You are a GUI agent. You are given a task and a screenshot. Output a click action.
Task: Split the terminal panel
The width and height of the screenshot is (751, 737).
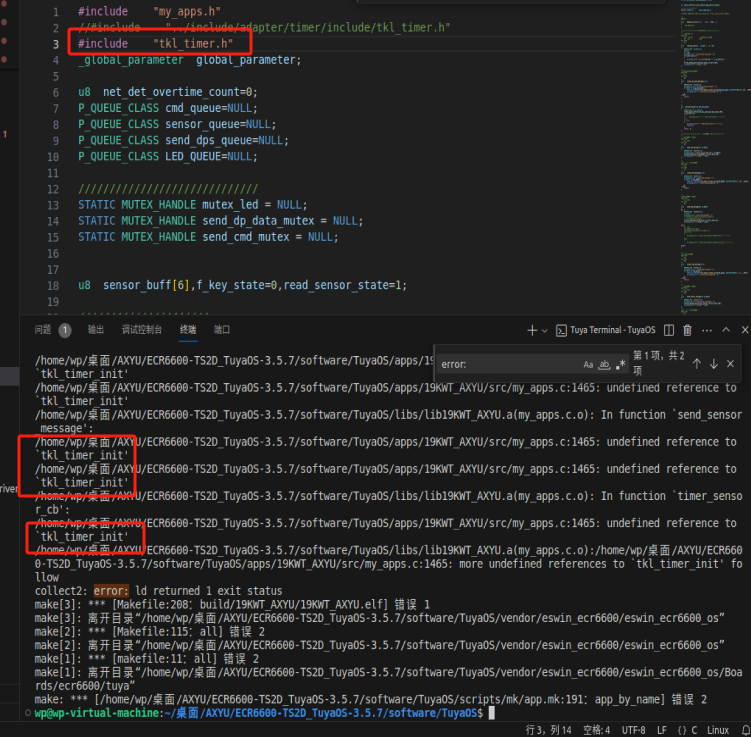pyautogui.click(x=669, y=330)
